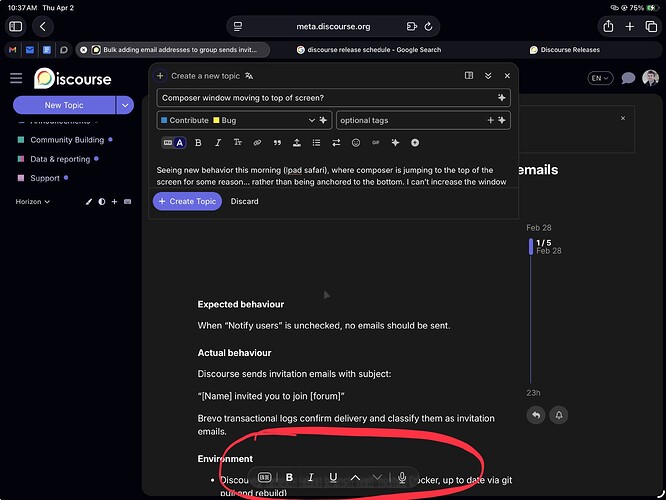
Task: Insert a bulleted list in composer
Action: [x=316, y=143]
